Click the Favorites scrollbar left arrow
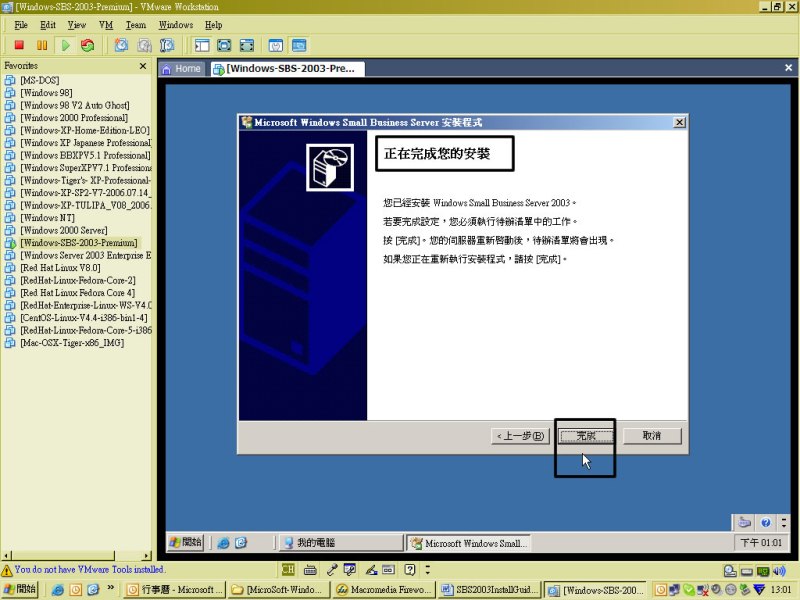 coord(6,556)
